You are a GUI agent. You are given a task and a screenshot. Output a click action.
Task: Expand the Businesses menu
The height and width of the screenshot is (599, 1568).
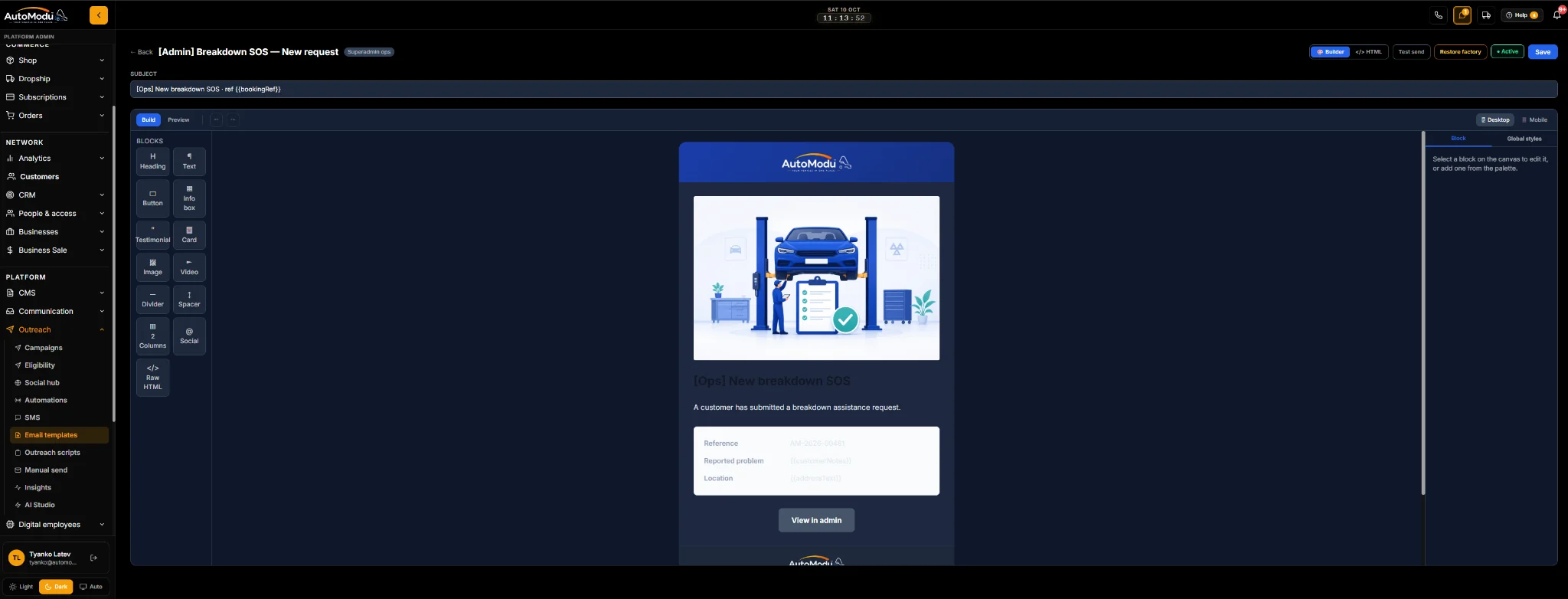click(55, 232)
